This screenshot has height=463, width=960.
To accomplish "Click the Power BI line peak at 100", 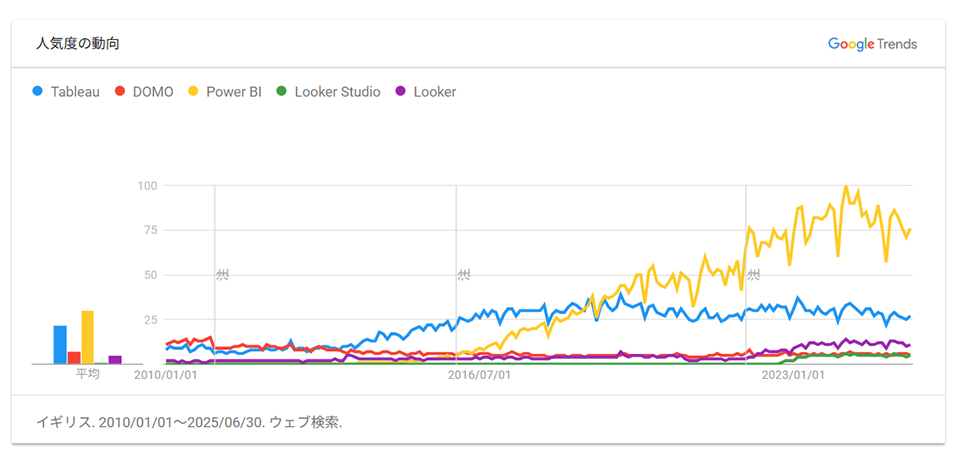I will 846,187.
